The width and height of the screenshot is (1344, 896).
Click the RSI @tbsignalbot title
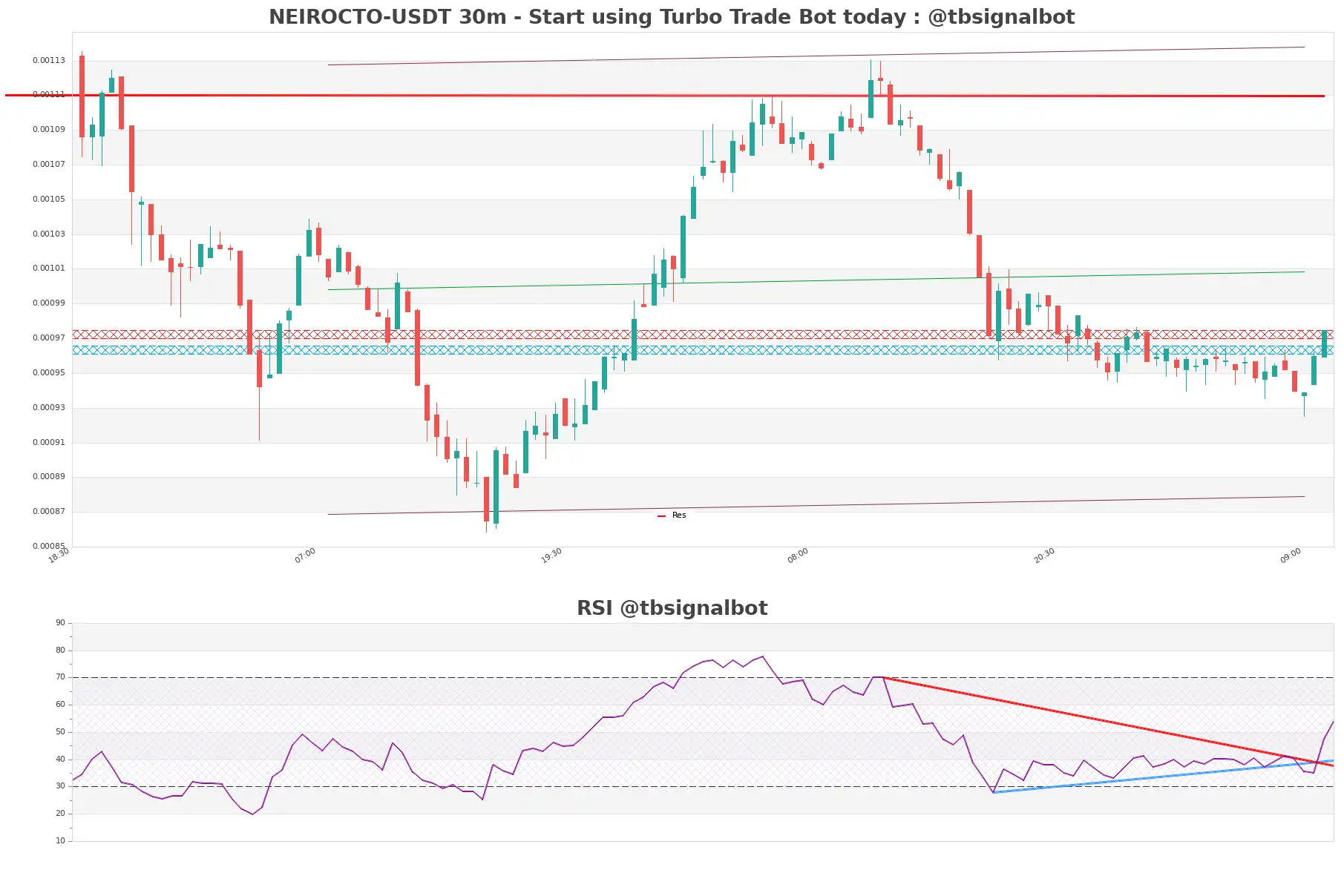click(x=672, y=608)
